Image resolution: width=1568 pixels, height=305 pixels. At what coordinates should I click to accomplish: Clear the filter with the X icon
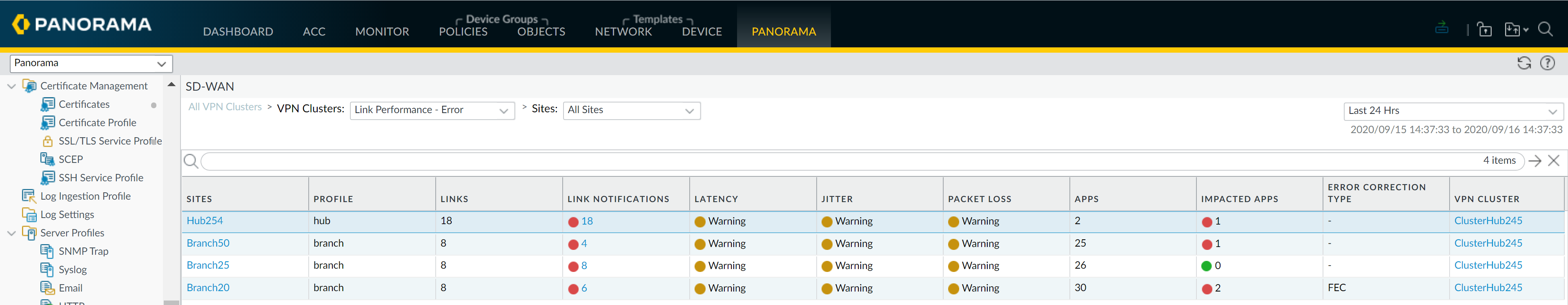point(1553,161)
